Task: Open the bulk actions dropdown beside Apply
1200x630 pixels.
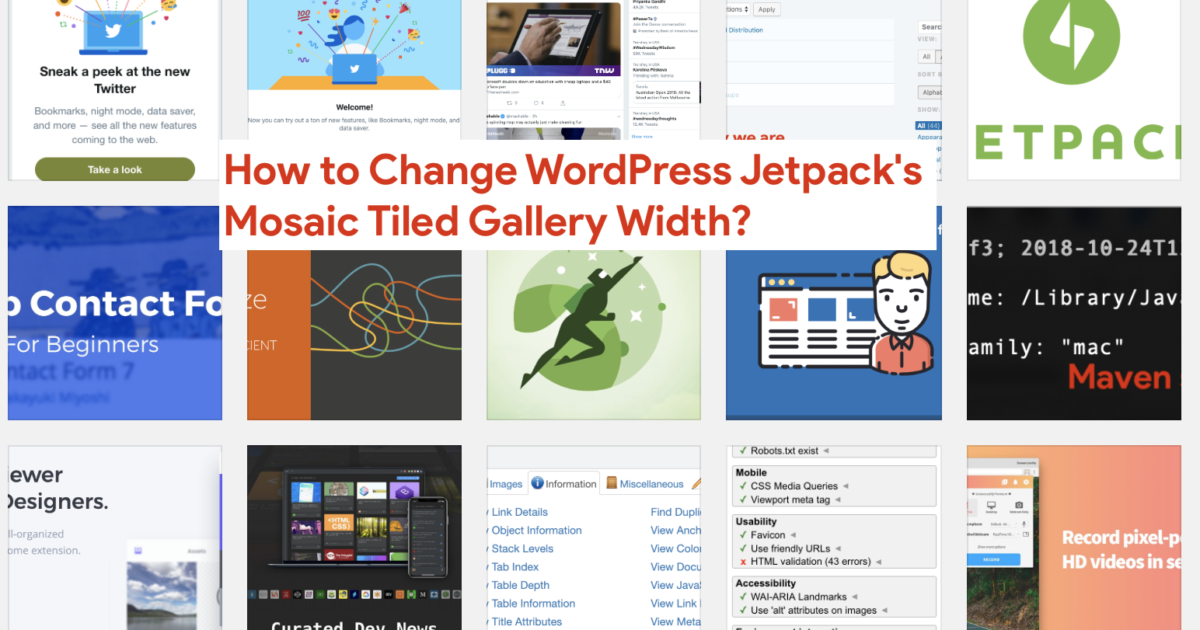Action: point(736,9)
